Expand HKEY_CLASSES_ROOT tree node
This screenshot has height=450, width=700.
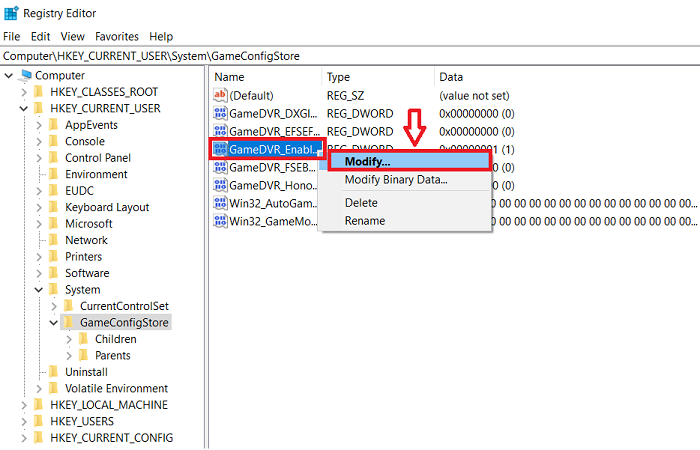(x=24, y=92)
